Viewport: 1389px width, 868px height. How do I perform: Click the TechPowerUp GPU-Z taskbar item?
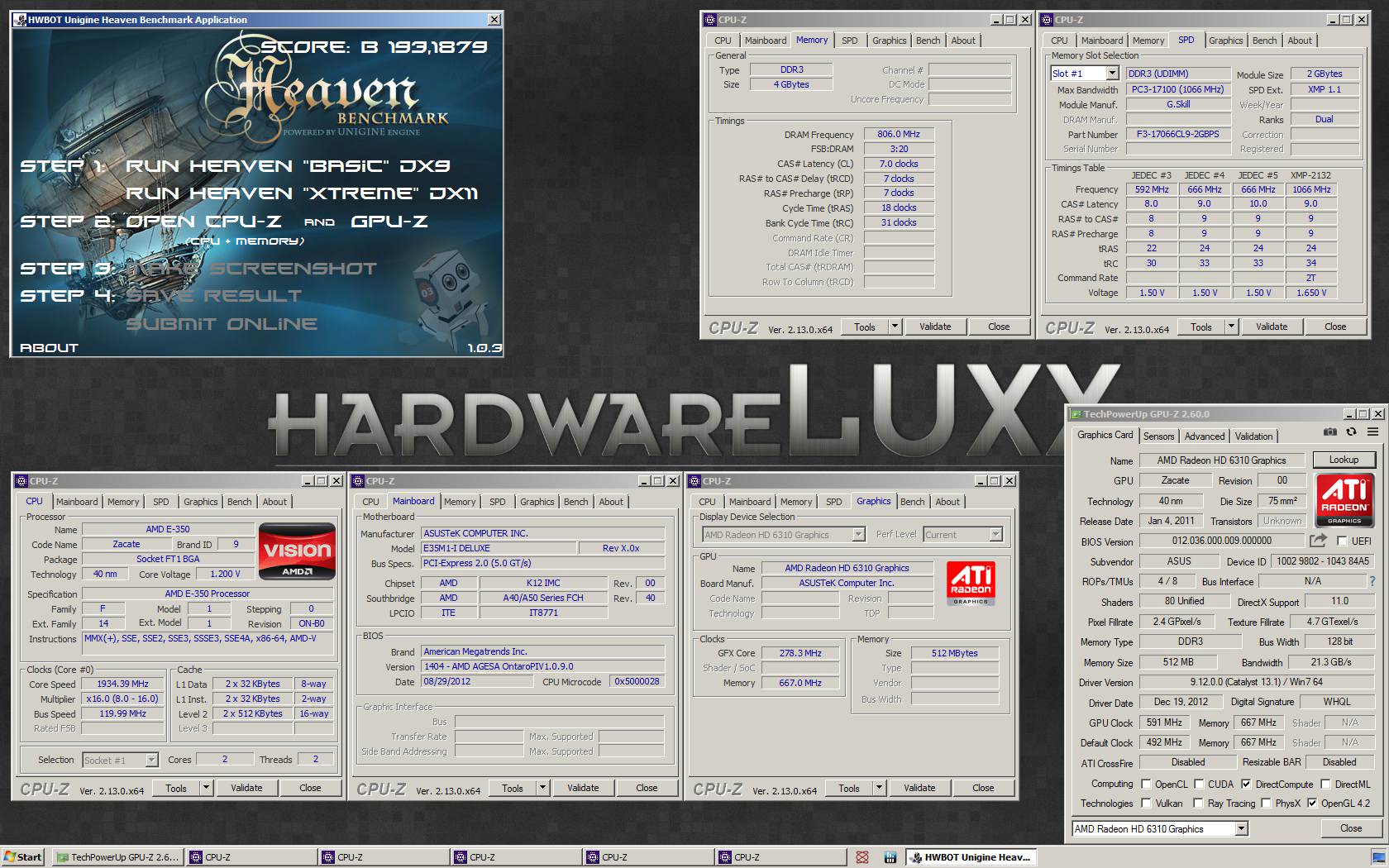coord(117,857)
